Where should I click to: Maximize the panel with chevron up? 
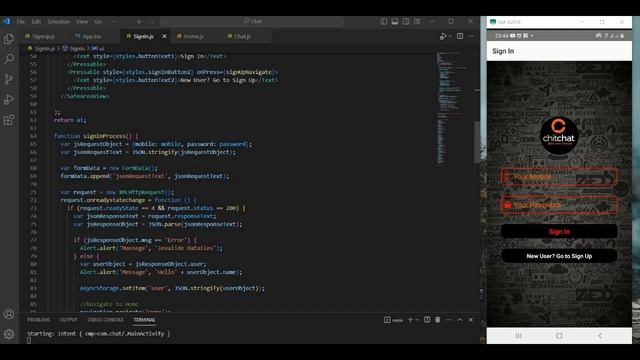460,320
